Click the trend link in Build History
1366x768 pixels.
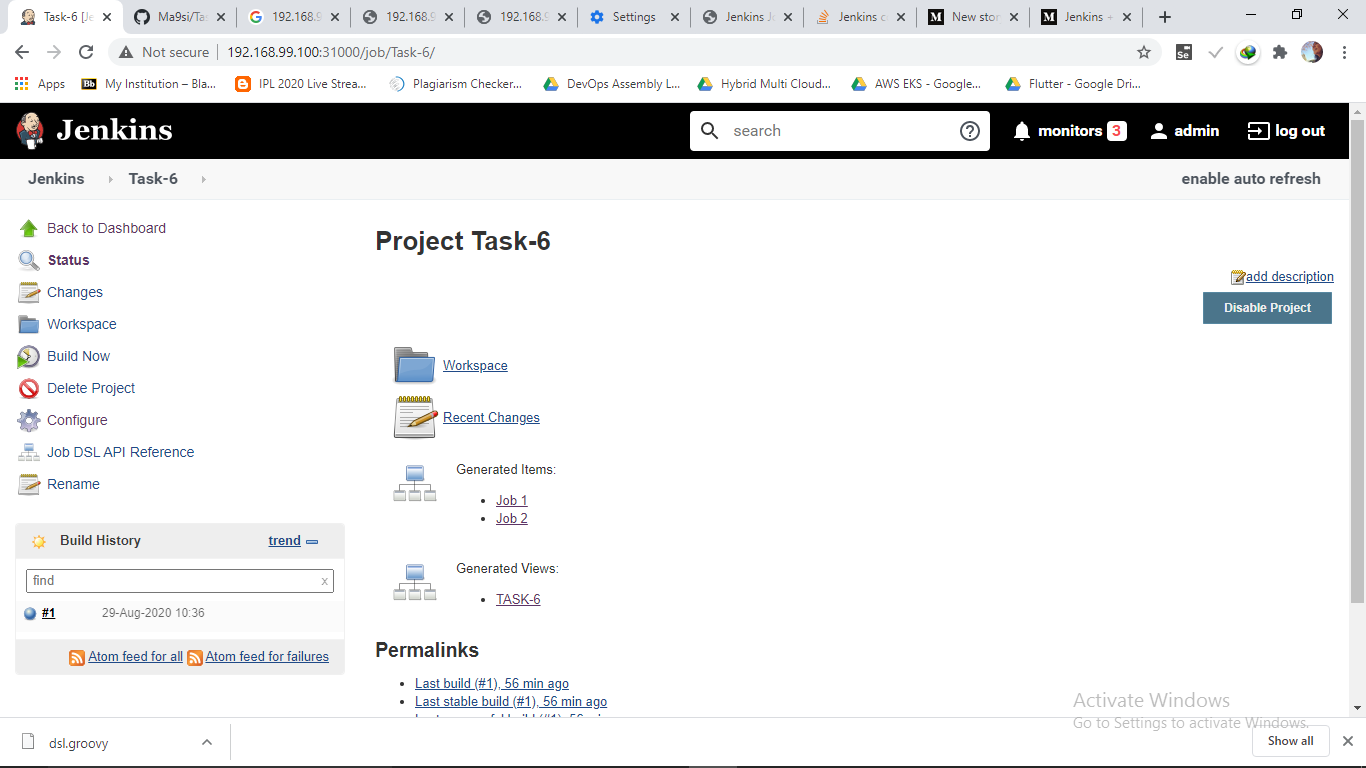(x=284, y=540)
